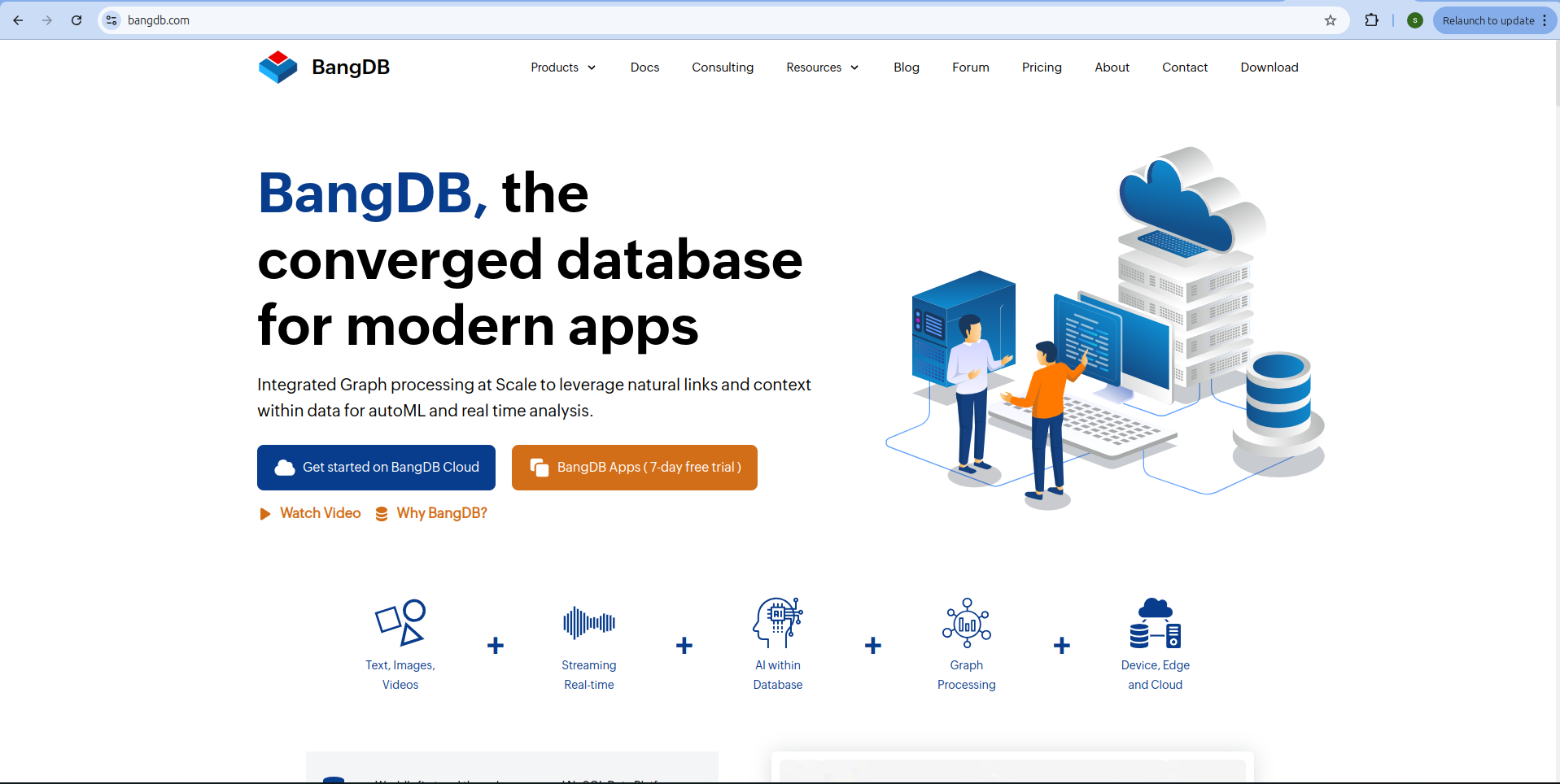This screenshot has width=1560, height=784.
Task: Click BangDB Apps 7-day free trial button
Action: [x=635, y=468]
